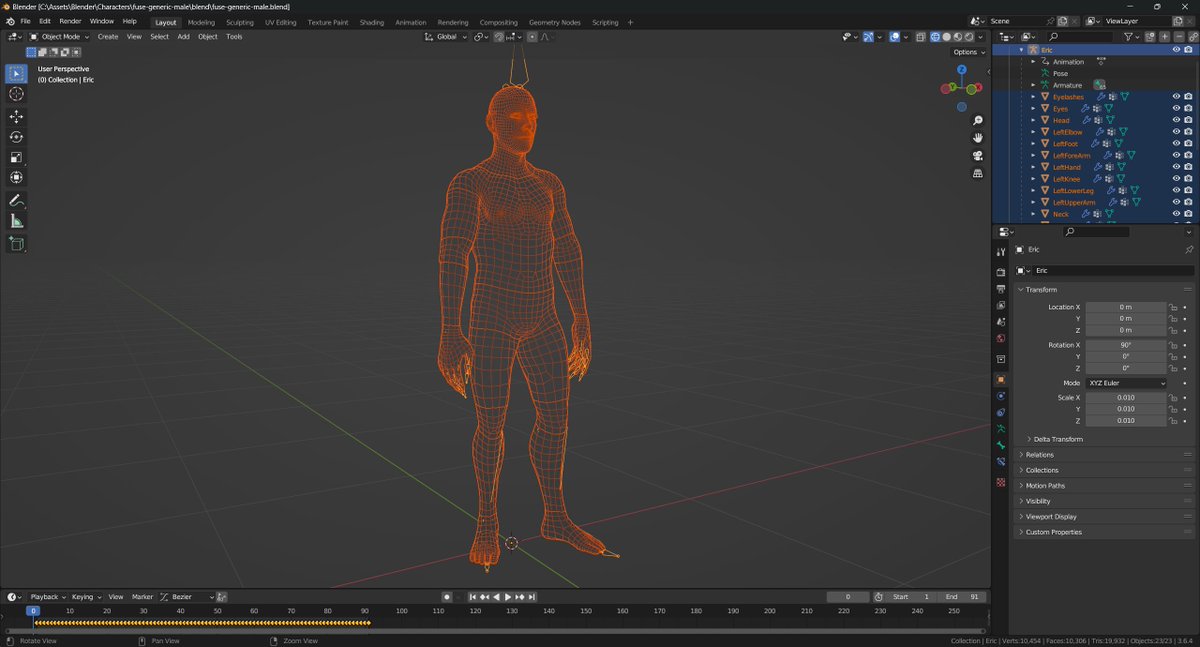This screenshot has height=647, width=1200.
Task: Open the Global transform orientation dropdown
Action: (x=445, y=36)
